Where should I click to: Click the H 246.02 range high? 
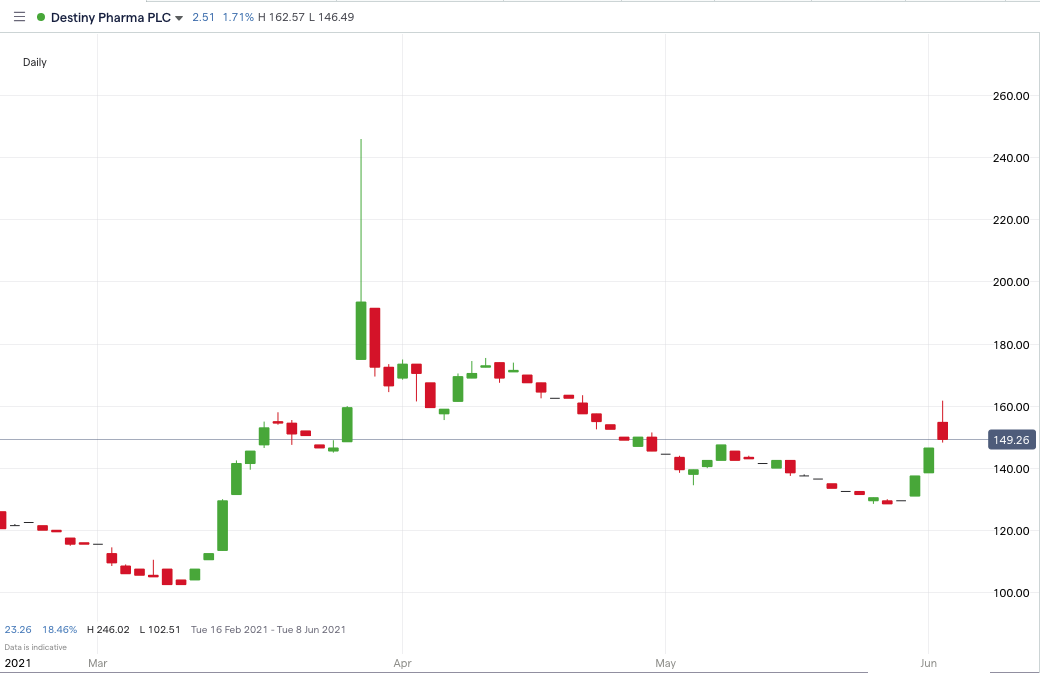coord(108,629)
